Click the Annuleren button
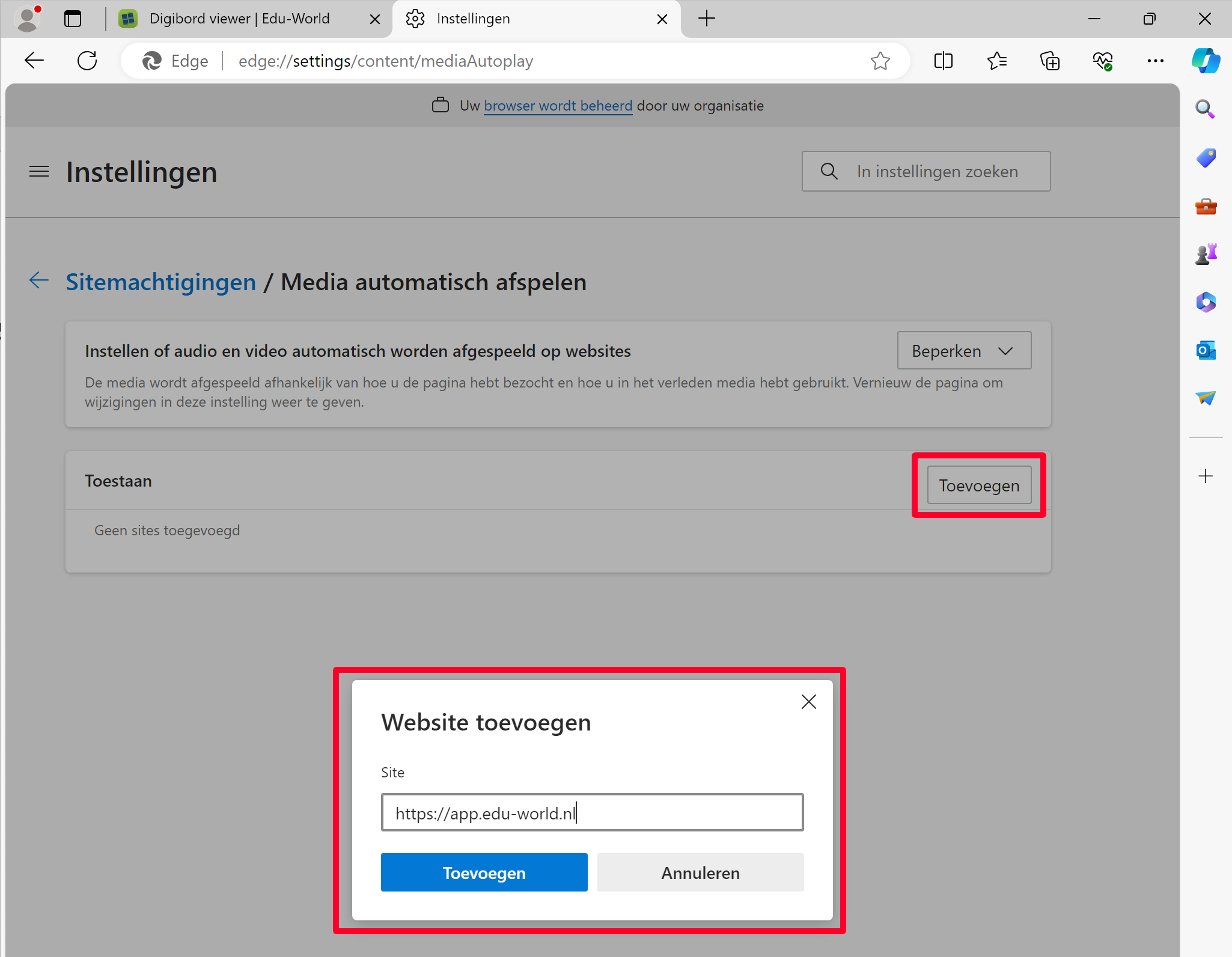This screenshot has width=1232, height=957. 700,872
